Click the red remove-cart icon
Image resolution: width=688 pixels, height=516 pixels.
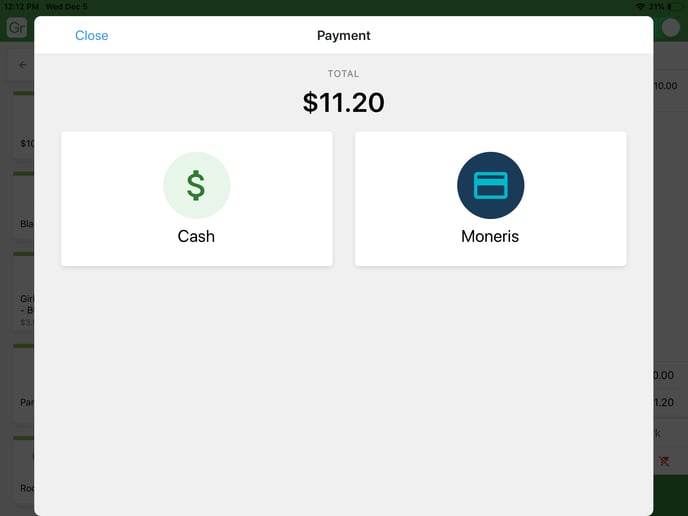[x=664, y=461]
